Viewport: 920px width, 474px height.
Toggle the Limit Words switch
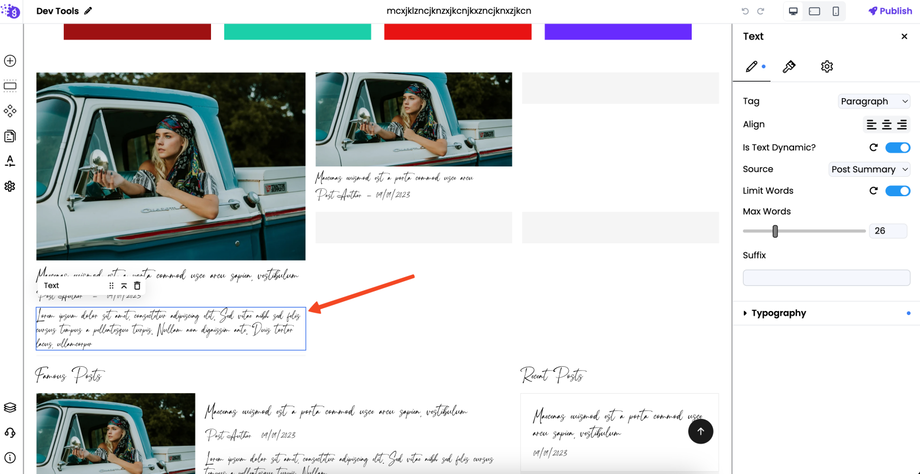898,191
